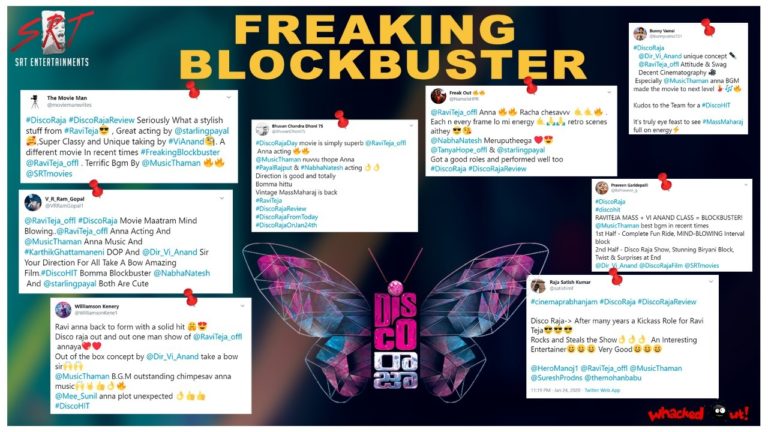
Task: Expand options chevron on Freak Out tweet
Action: [609, 92]
